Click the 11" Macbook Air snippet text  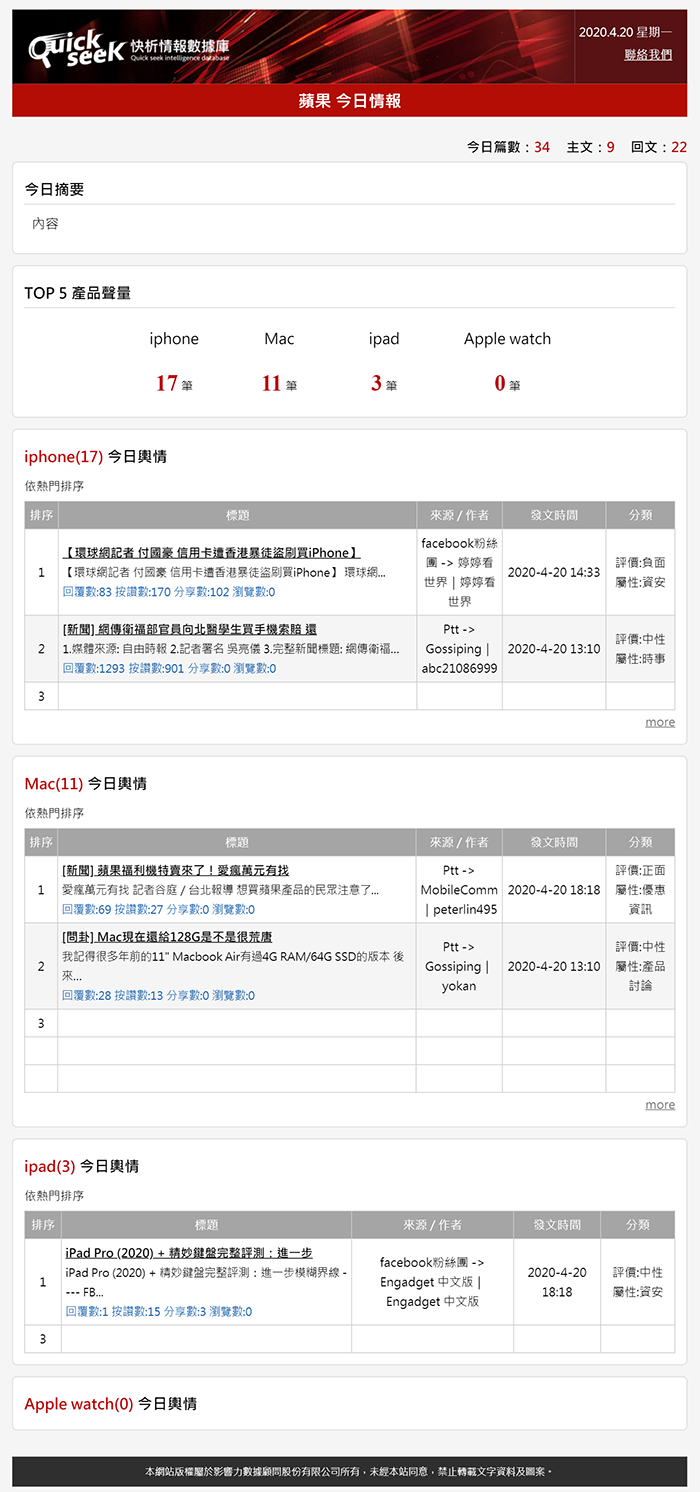(233, 966)
